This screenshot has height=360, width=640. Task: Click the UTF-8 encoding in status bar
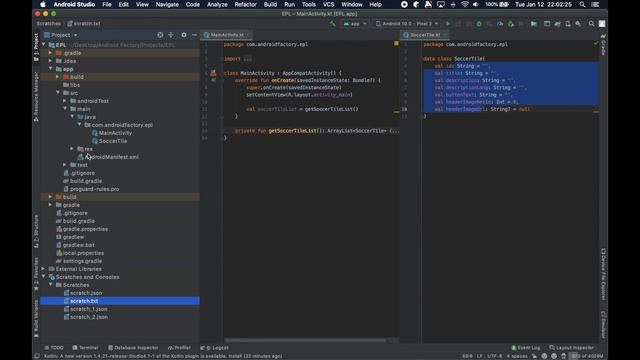tap(495, 356)
